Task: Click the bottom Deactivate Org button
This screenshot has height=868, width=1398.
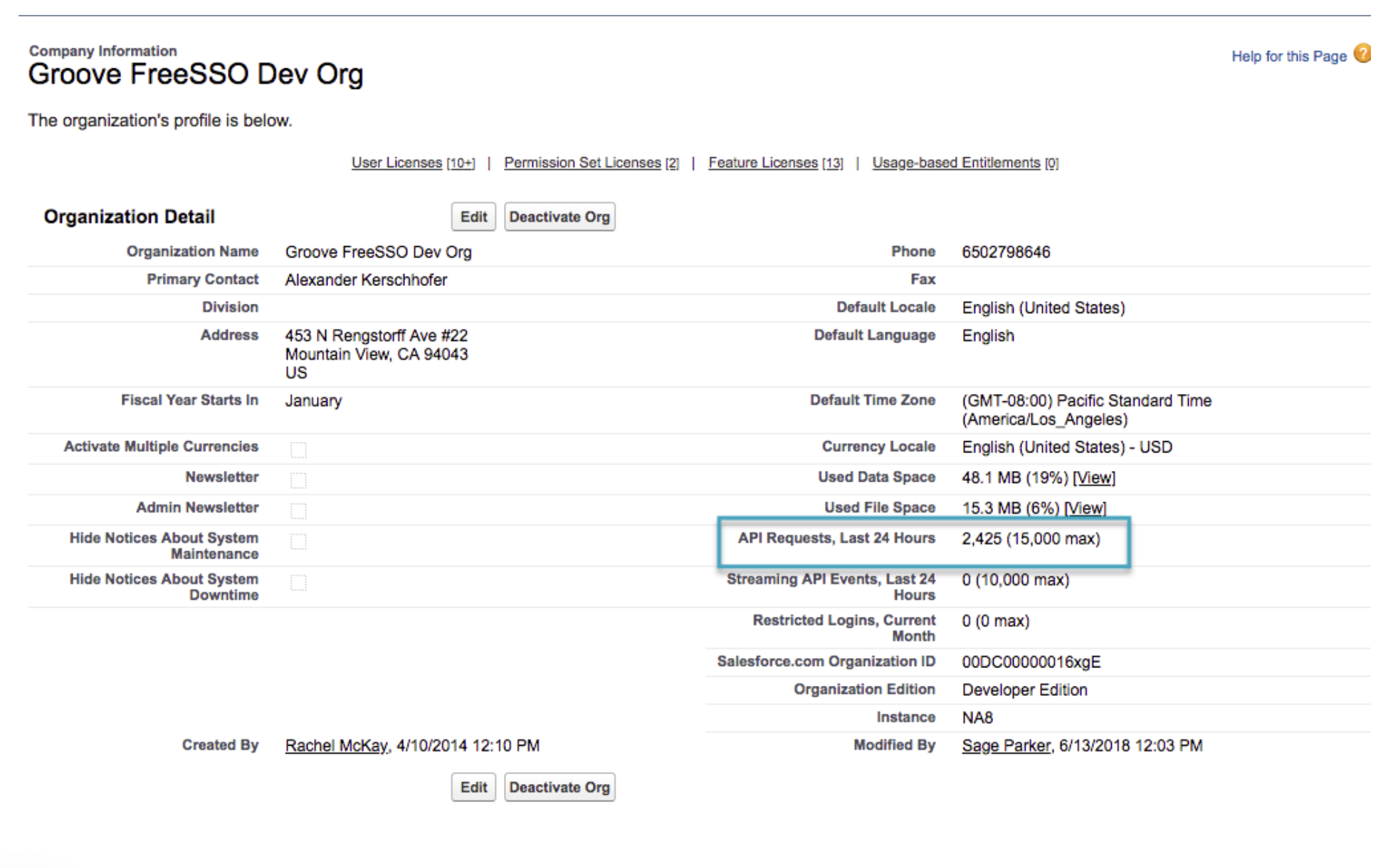Action: 559,788
